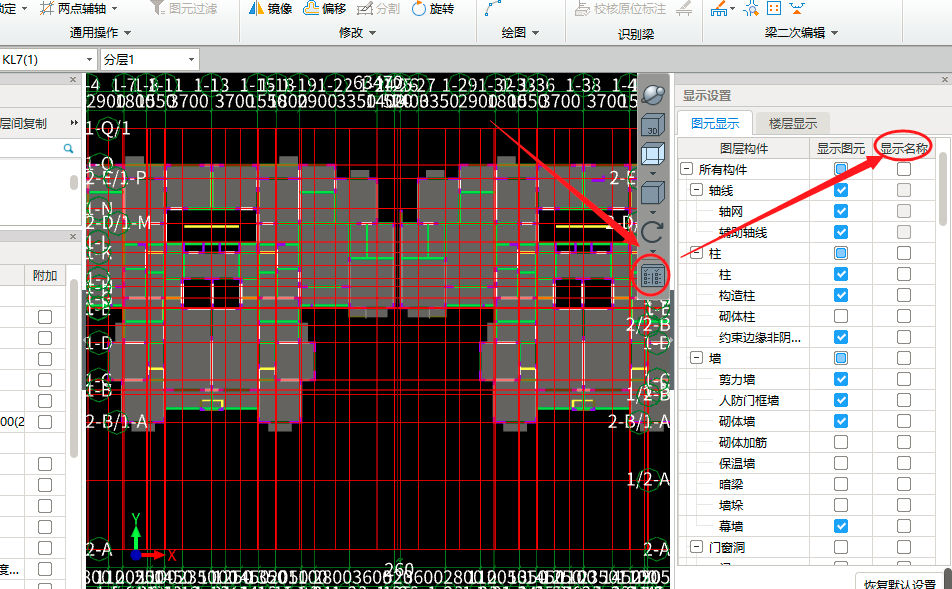Toggle 显示图元 checkbox for 剪力墙
The width and height of the screenshot is (952, 589).
[841, 379]
